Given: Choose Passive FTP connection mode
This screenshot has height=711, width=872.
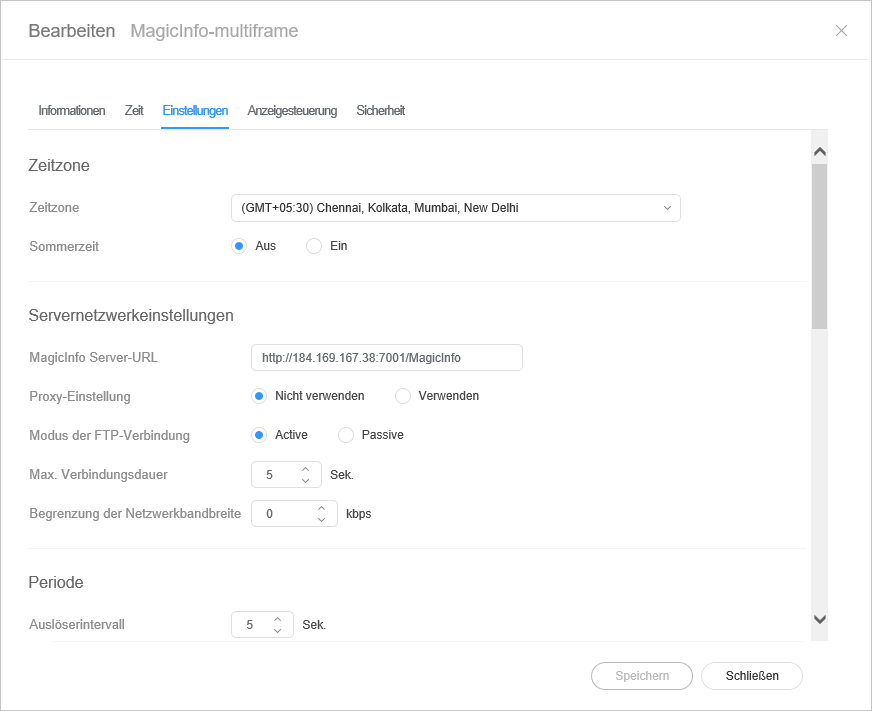Looking at the screenshot, I should pyautogui.click(x=346, y=435).
